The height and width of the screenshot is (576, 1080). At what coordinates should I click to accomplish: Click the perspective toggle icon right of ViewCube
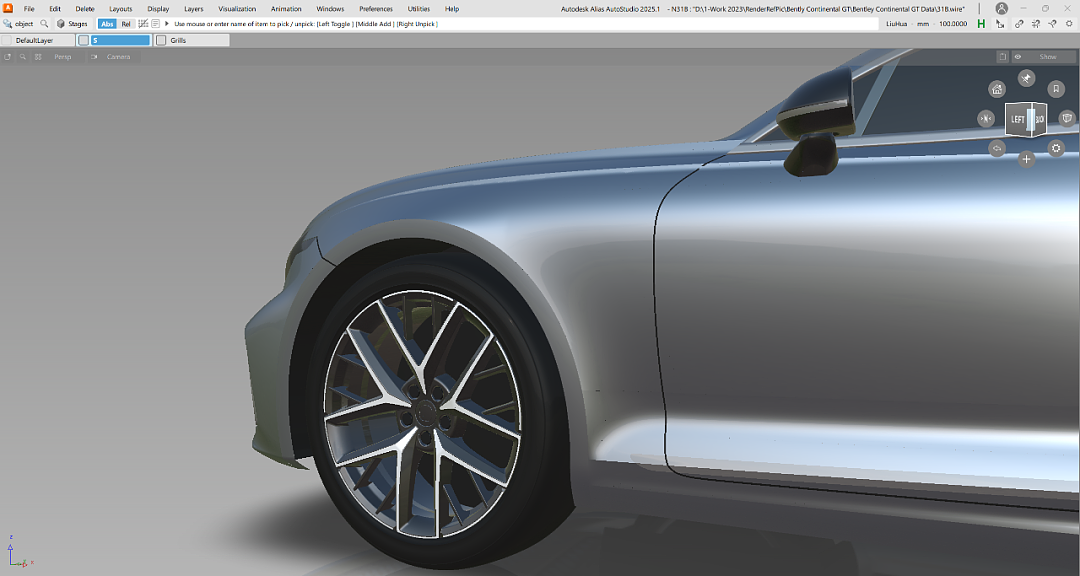1067,119
